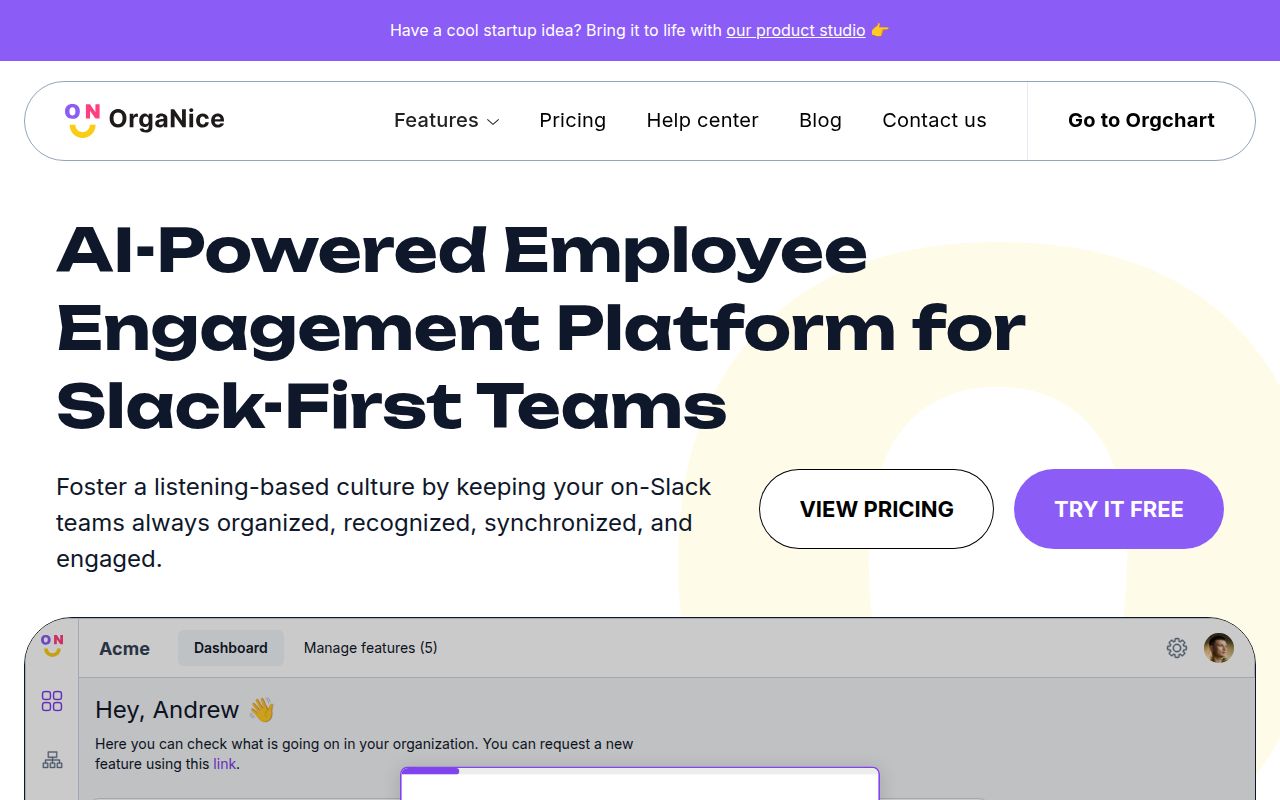Click the Go to Orgchart button
This screenshot has width=1280, height=800.
click(1141, 120)
